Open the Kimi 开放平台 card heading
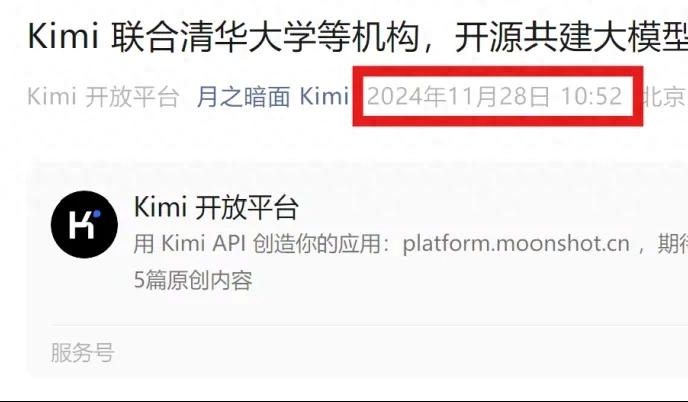Viewport: 688px width, 402px height. (x=216, y=207)
